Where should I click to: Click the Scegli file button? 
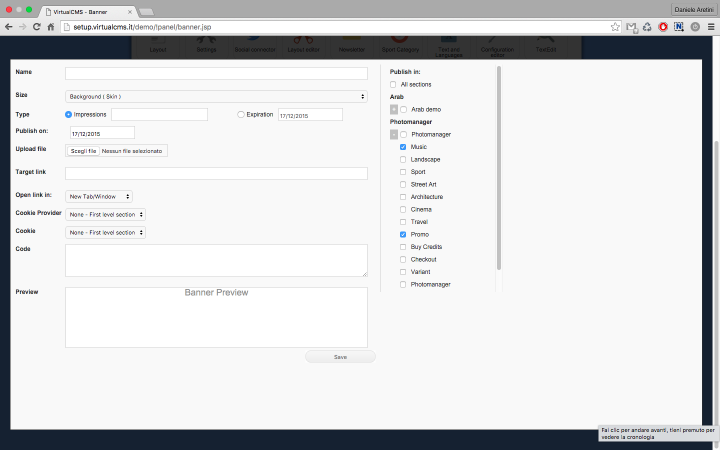tap(84, 151)
